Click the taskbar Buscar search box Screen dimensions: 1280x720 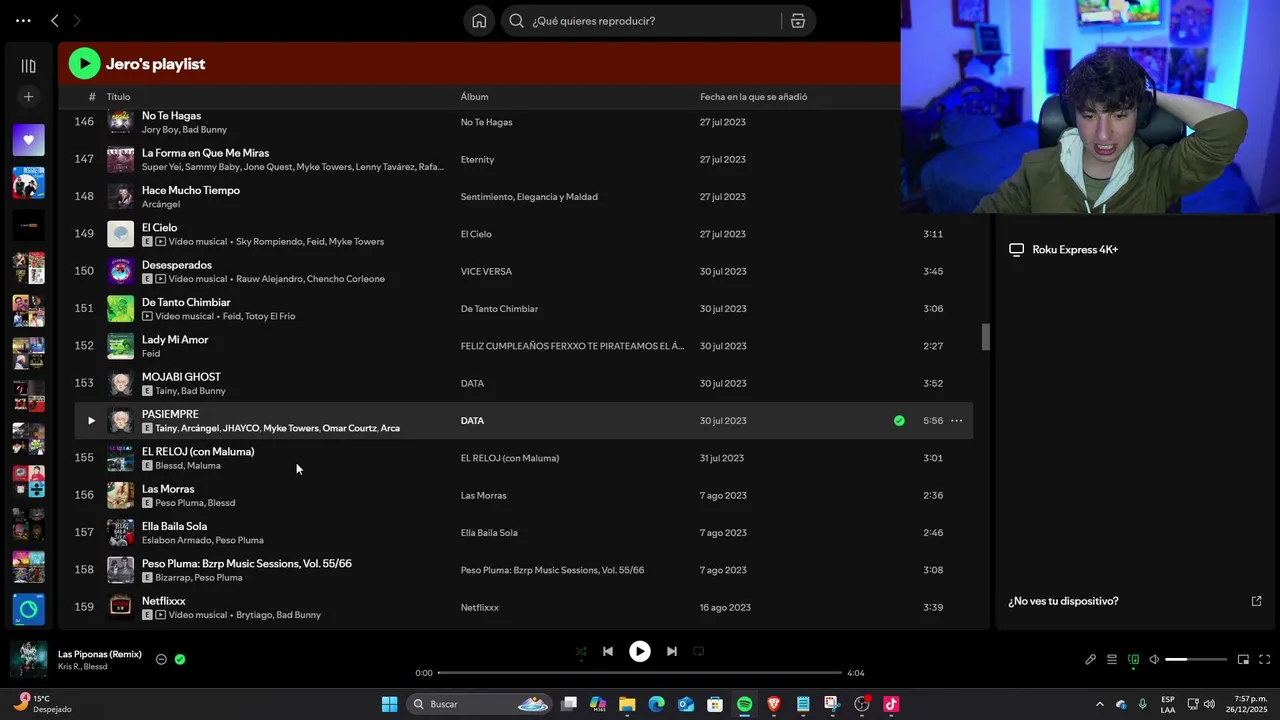480,704
